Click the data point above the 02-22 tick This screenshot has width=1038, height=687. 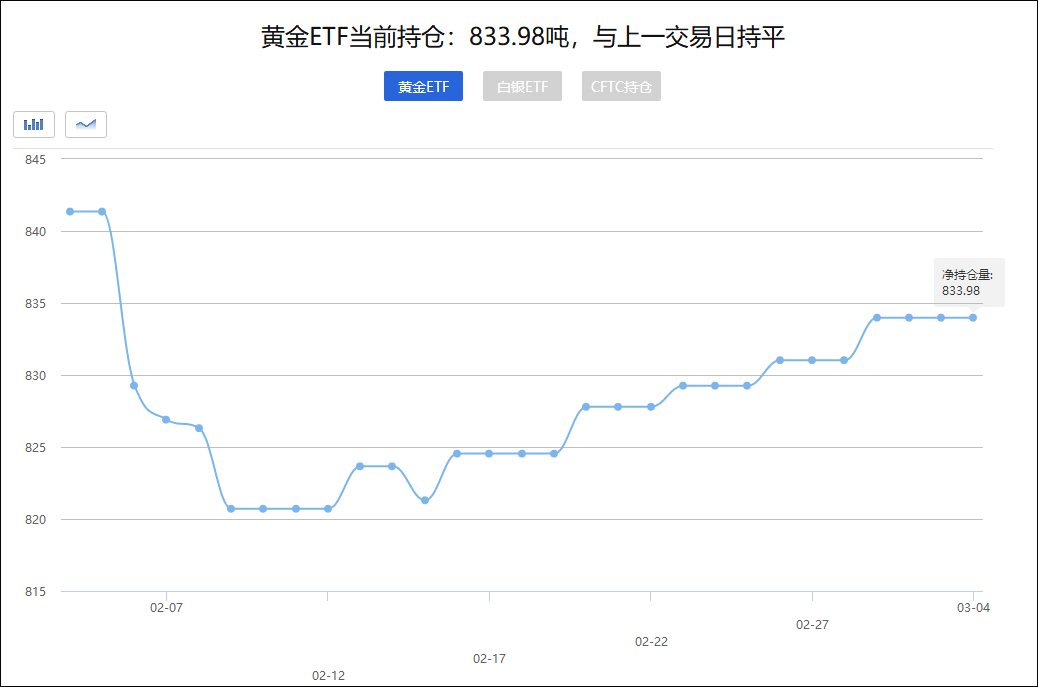(x=651, y=407)
